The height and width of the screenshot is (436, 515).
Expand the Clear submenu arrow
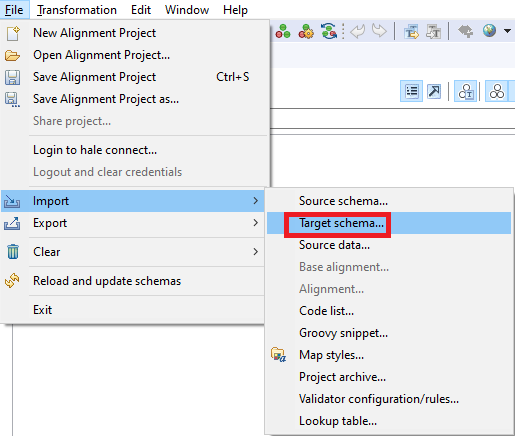tap(255, 252)
